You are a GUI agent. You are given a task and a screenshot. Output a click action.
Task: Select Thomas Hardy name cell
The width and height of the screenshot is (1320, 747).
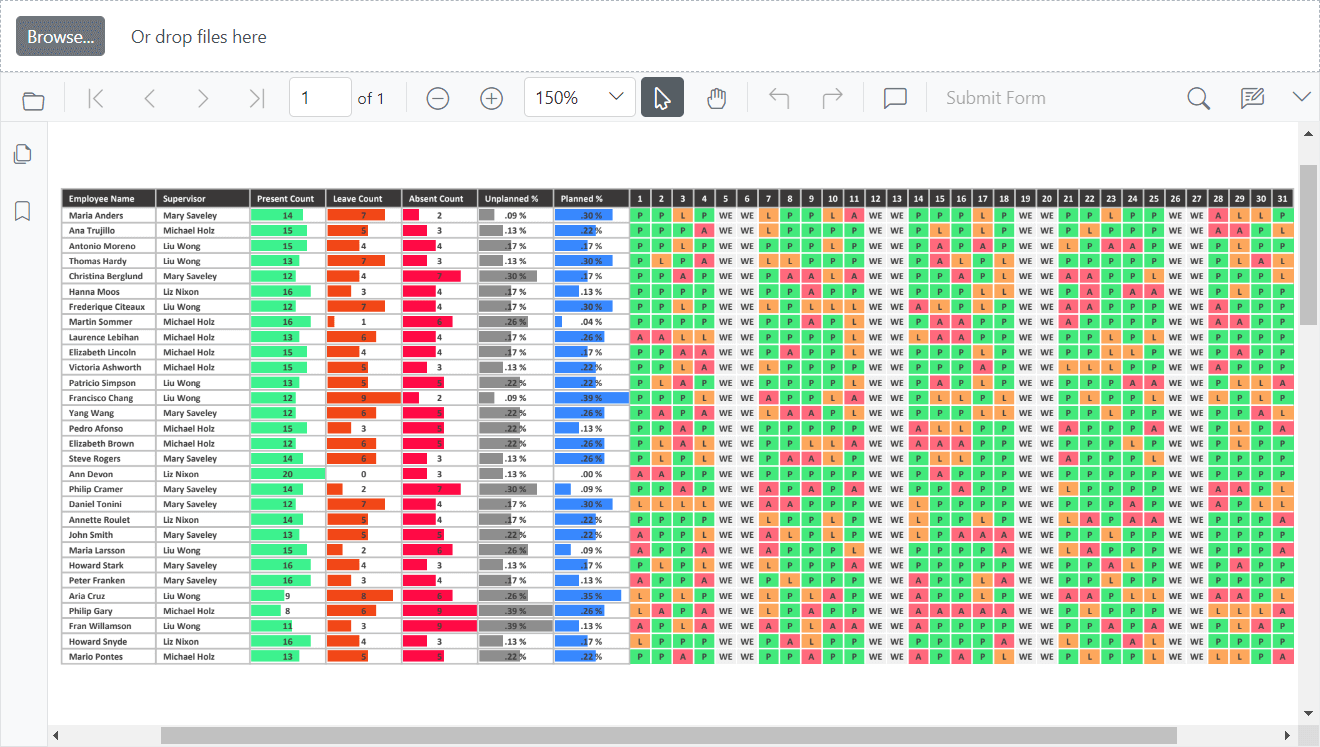click(x=108, y=261)
